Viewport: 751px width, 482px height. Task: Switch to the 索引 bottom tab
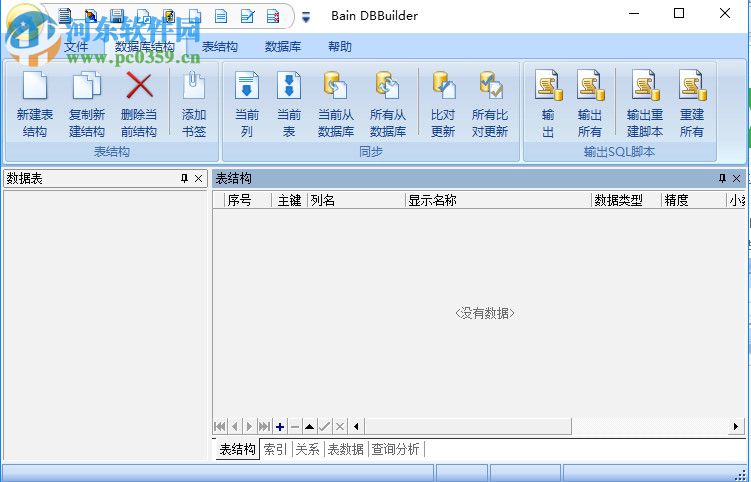click(x=275, y=449)
